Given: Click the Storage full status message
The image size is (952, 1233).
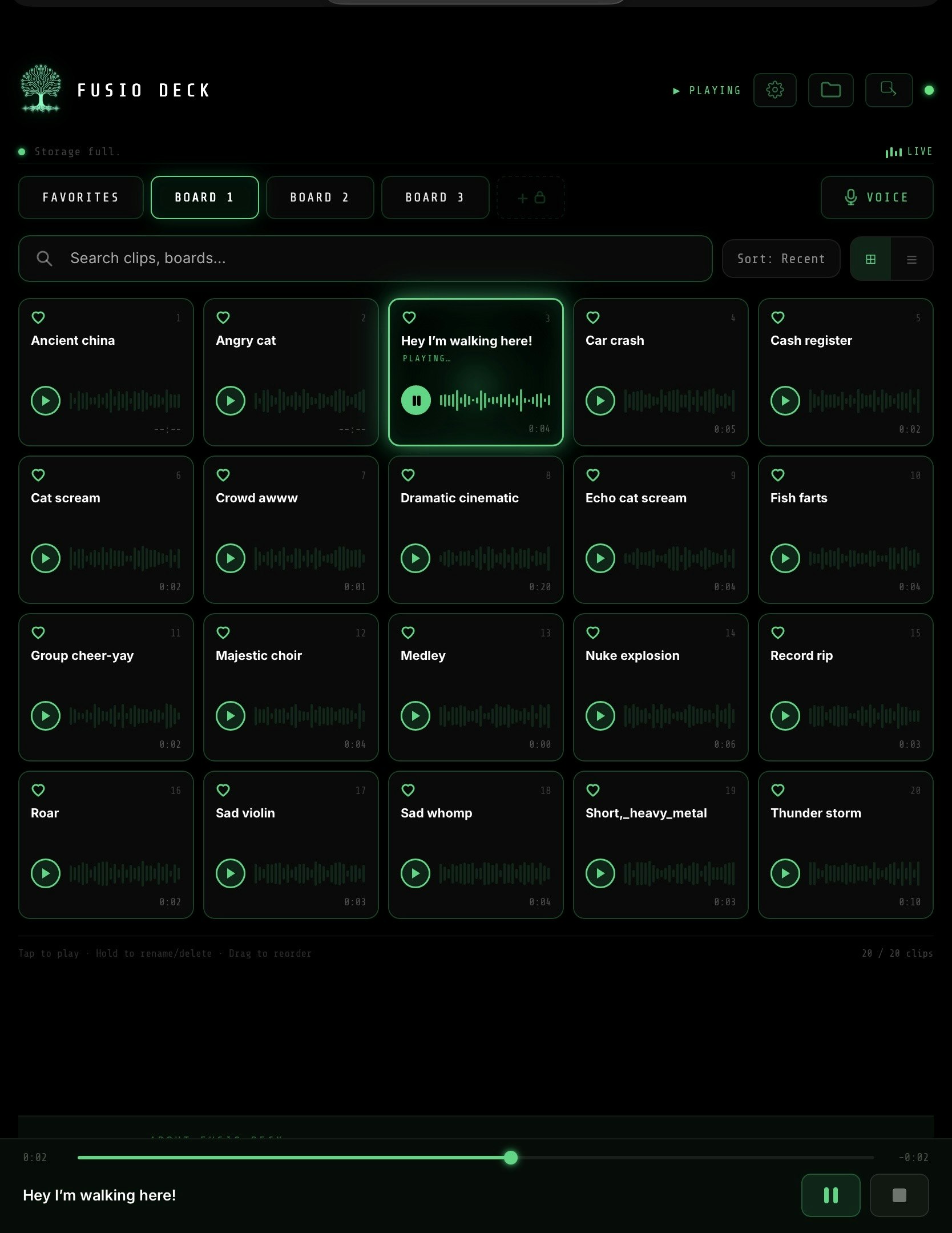Looking at the screenshot, I should pos(77,152).
